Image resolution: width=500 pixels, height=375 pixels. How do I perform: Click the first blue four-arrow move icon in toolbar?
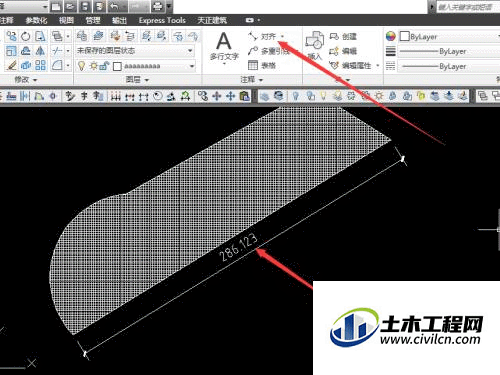[217, 96]
